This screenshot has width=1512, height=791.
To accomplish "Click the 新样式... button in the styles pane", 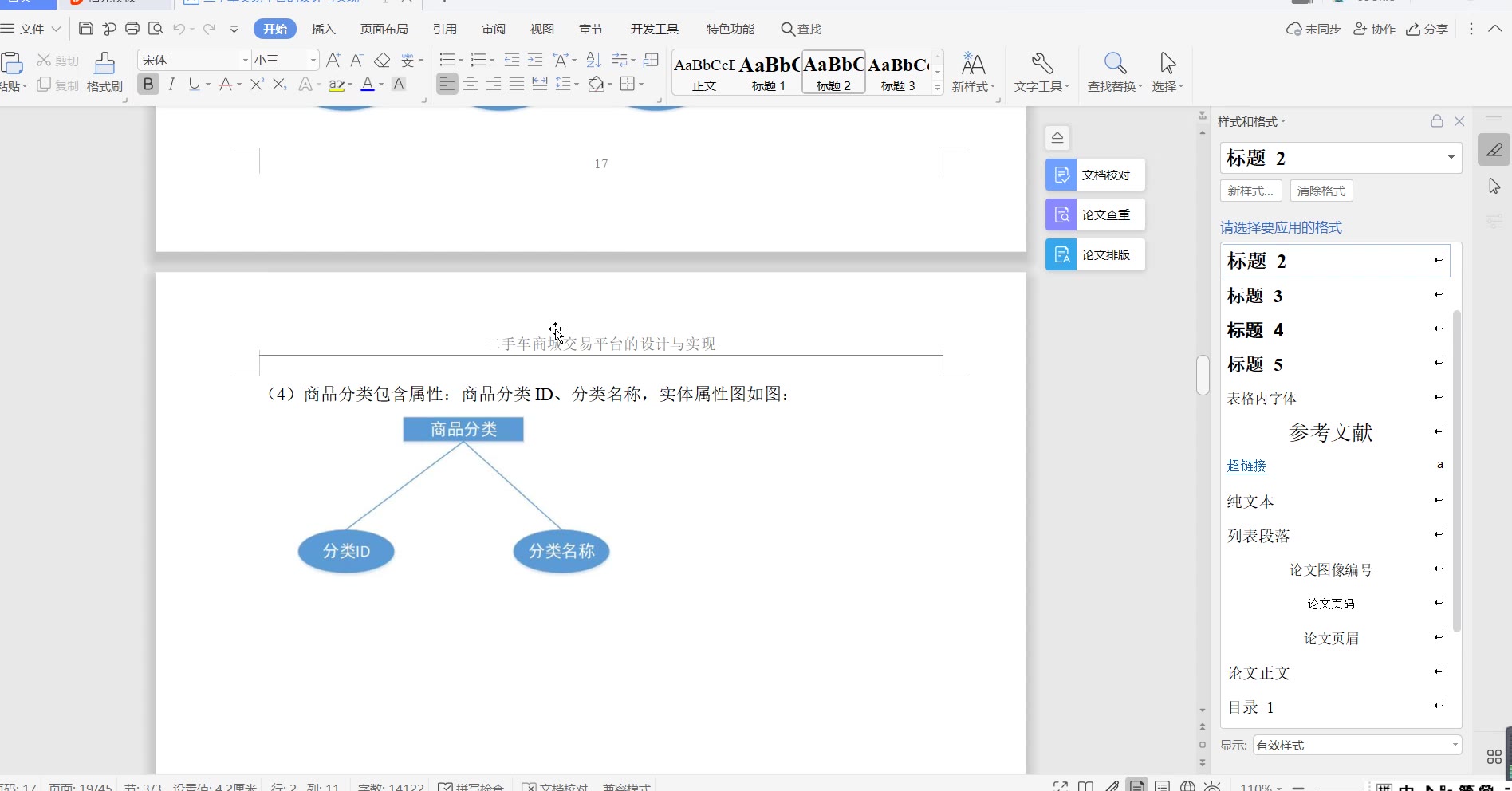I will (x=1250, y=191).
